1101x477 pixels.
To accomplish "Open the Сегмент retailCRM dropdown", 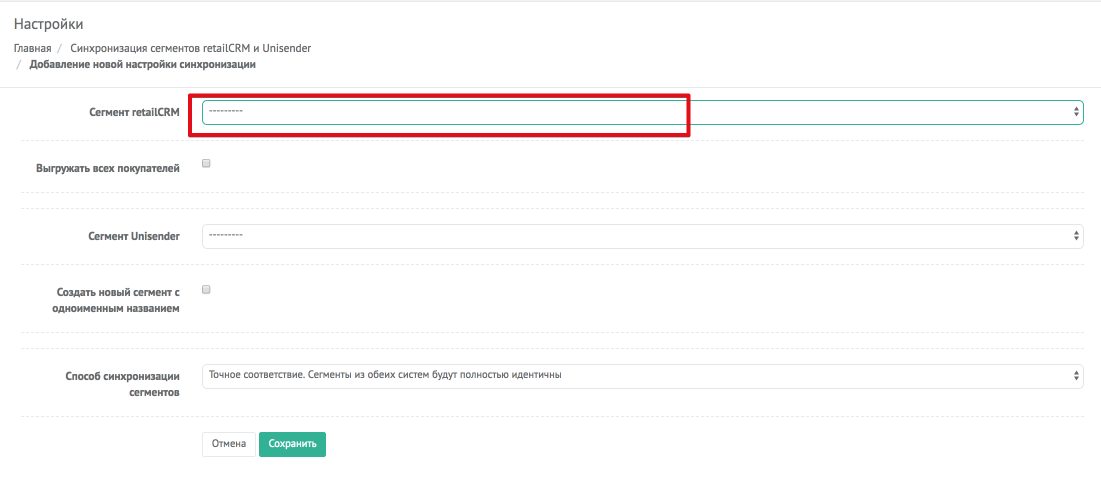I will tap(642, 112).
